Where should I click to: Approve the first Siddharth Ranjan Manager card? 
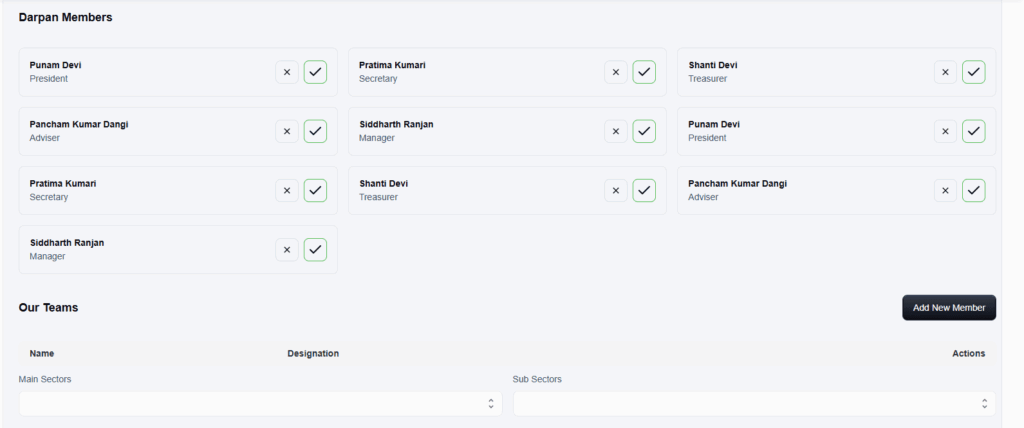coord(645,131)
